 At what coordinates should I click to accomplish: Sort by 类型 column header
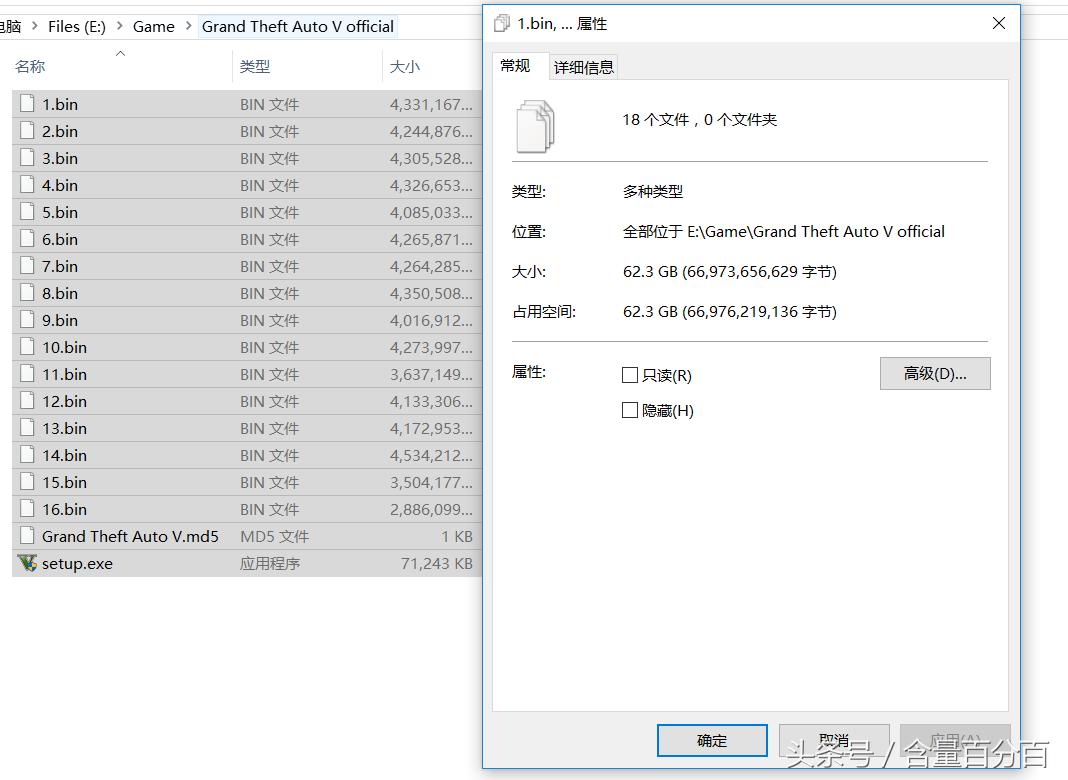coord(255,67)
